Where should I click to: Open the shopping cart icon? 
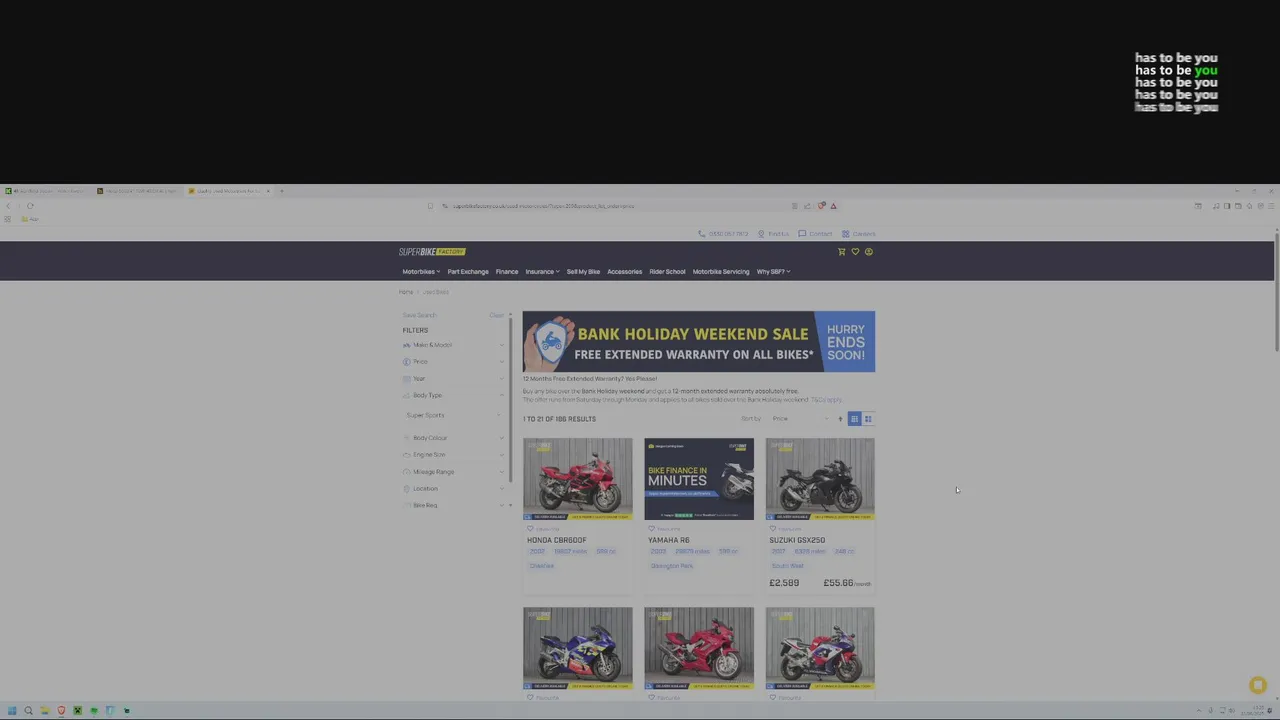click(x=841, y=252)
